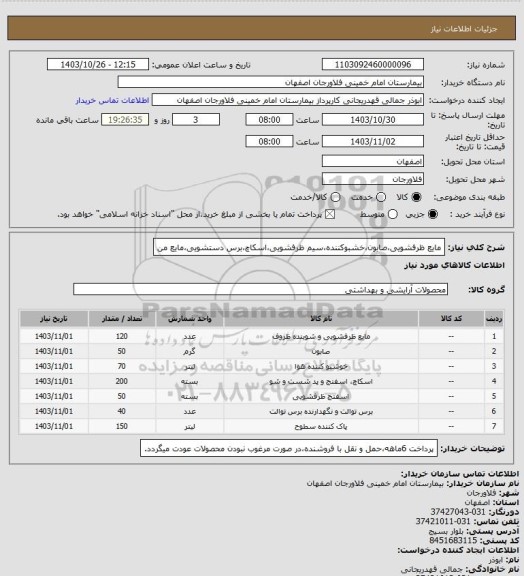The width and height of the screenshot is (524, 576).
Task: Click the تاریخ نیاز column header
Action: 54,319
